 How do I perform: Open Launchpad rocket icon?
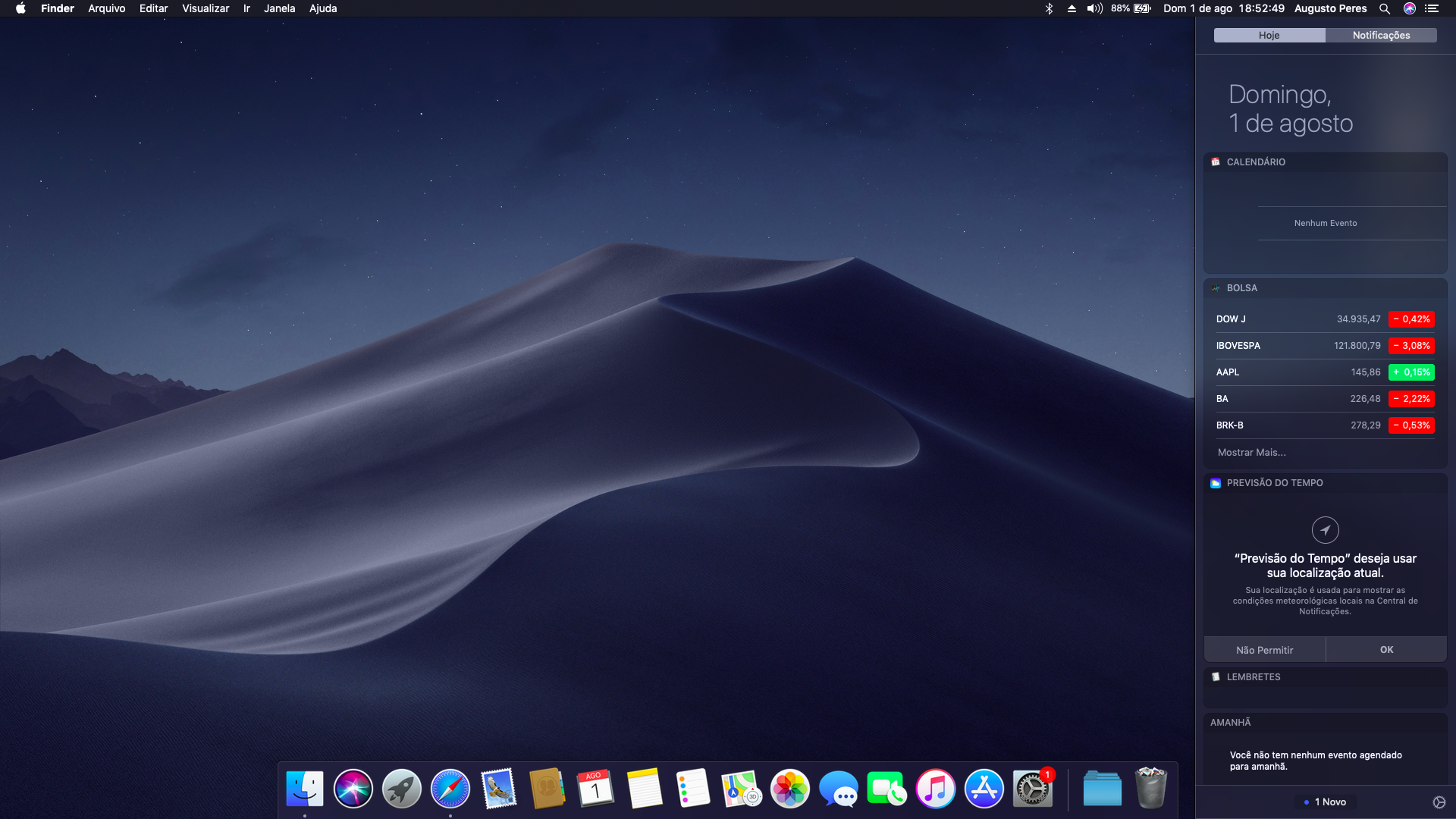click(401, 789)
